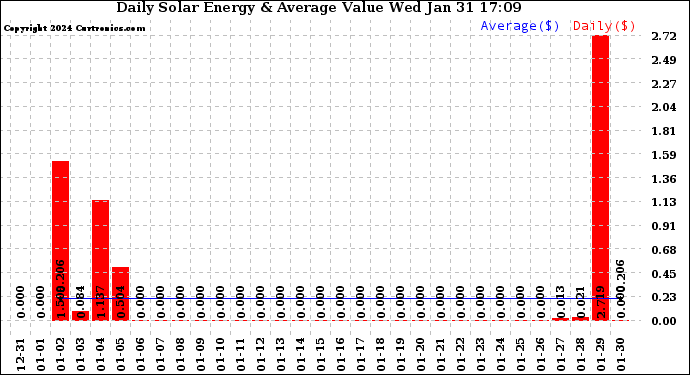Image resolution: width=690 pixels, height=375 pixels.
Task: Click the 2.719 value on the 01-29 bar
Action: [x=602, y=301]
